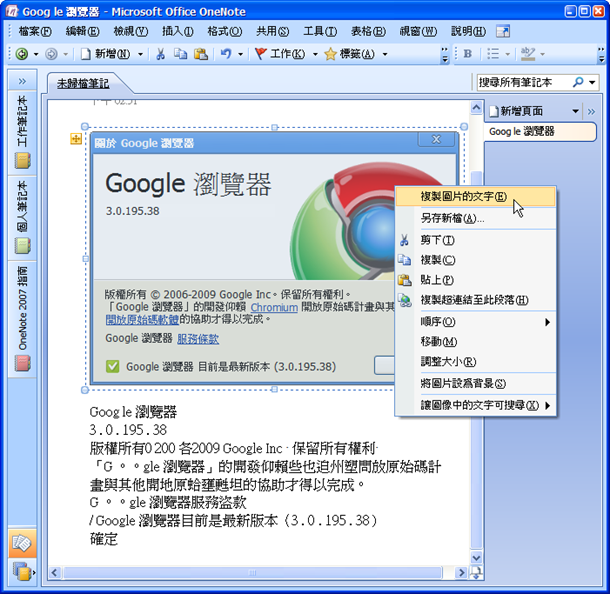Choose 移動 in the context menu

[475, 342]
